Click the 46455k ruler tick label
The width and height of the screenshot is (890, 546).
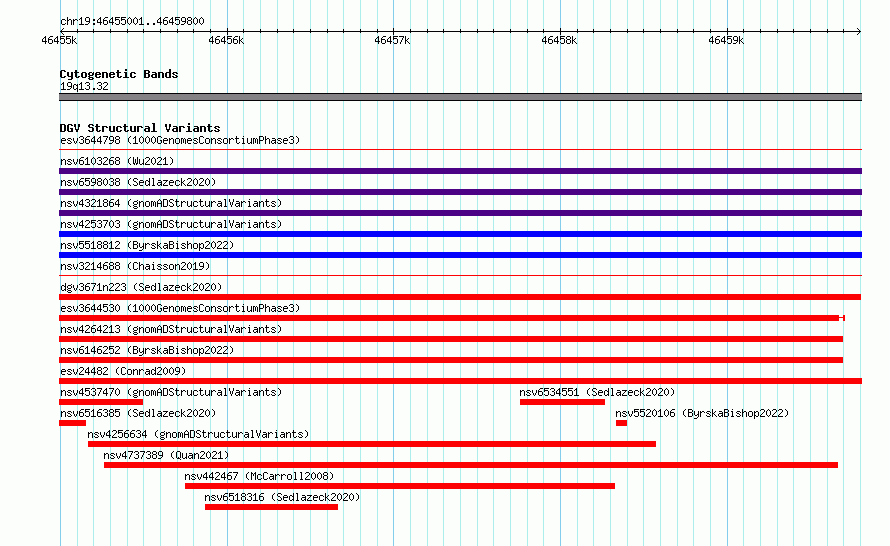[x=59, y=40]
